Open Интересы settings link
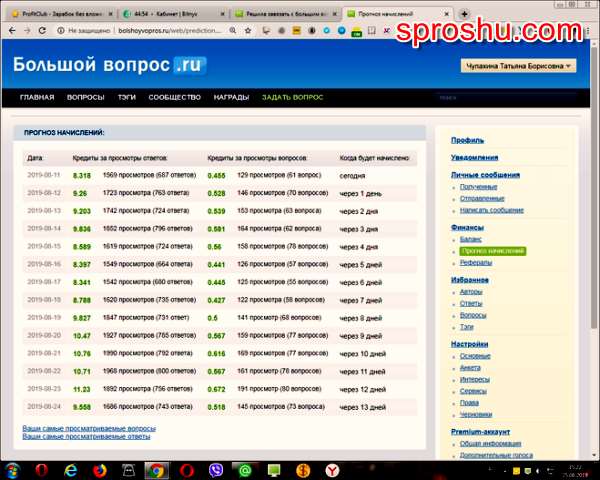This screenshot has width=600, height=480. (474, 379)
